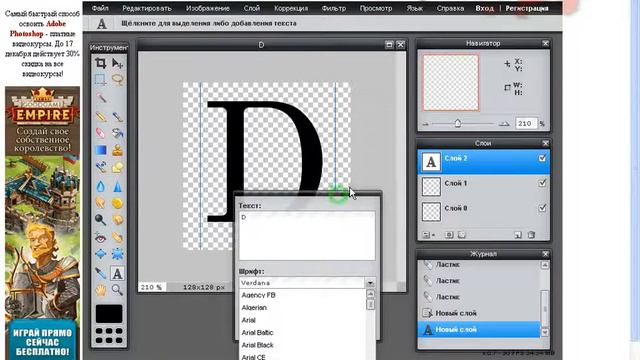
Task: Select the Sponge tool
Action: (x=118, y=203)
